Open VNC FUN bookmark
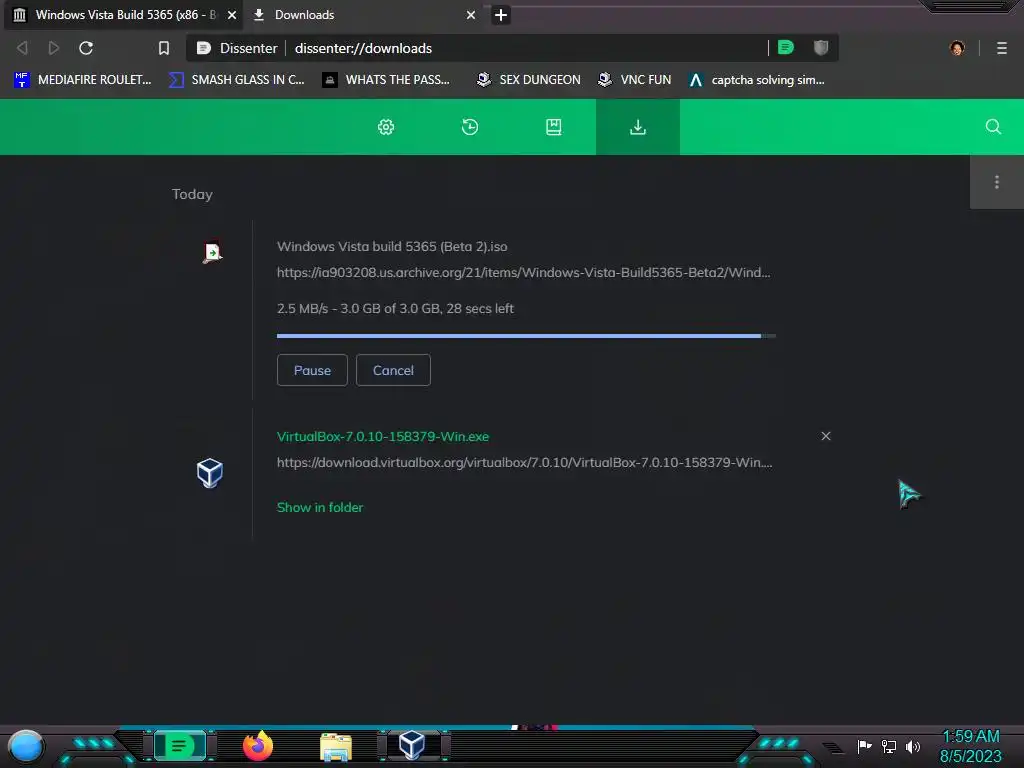1024x768 pixels. click(x=634, y=80)
